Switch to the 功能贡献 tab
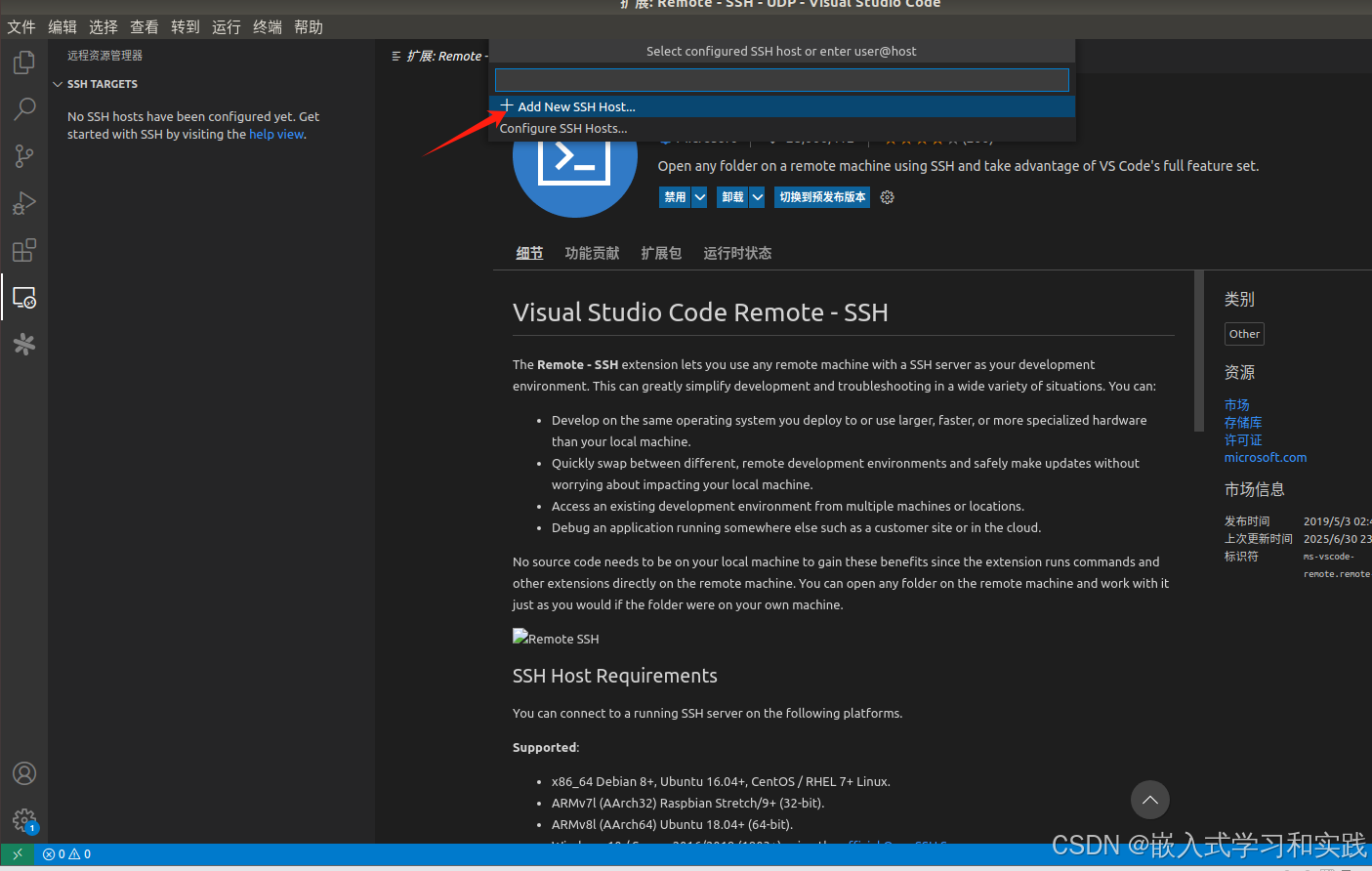This screenshot has width=1372, height=871. pos(592,253)
